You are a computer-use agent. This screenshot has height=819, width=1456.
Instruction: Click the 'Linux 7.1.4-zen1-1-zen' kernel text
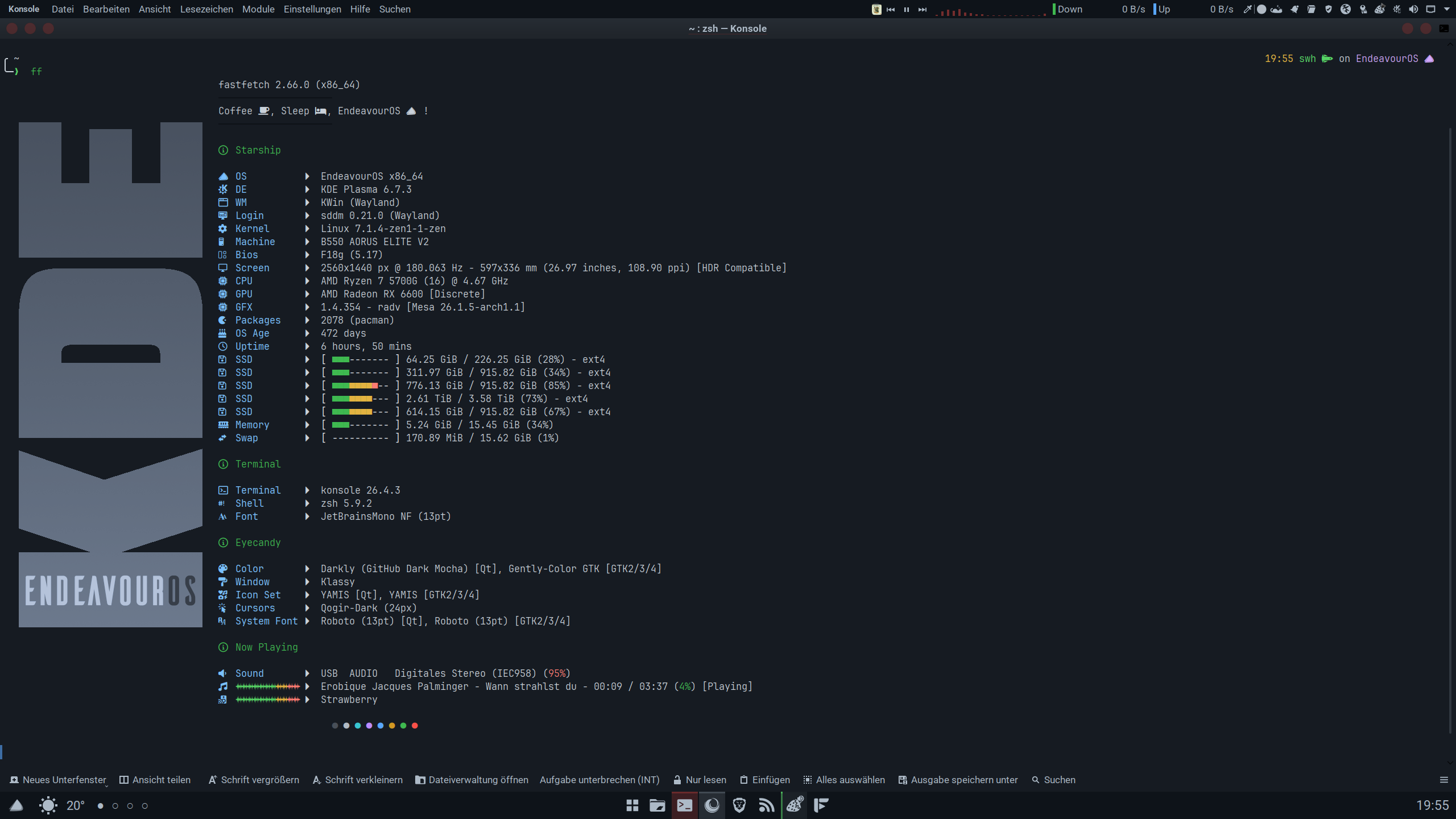coord(383,229)
